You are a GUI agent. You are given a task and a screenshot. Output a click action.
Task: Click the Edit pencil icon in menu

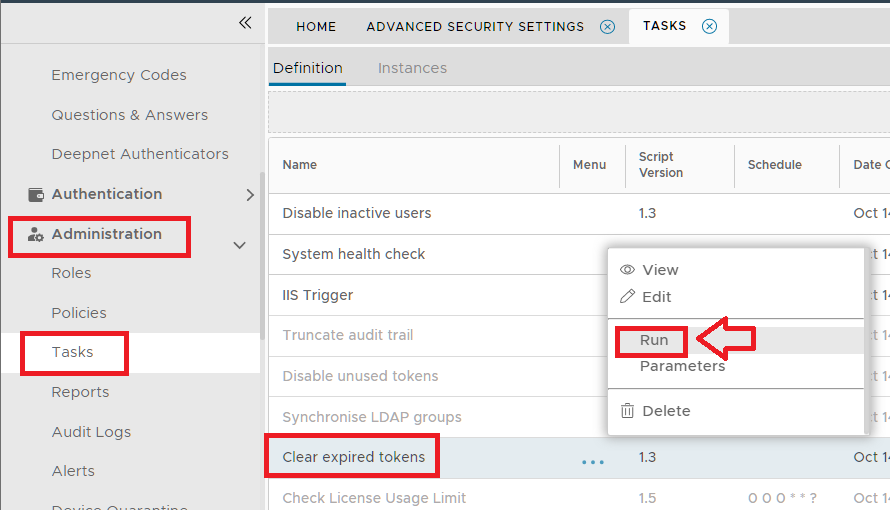[x=628, y=297]
